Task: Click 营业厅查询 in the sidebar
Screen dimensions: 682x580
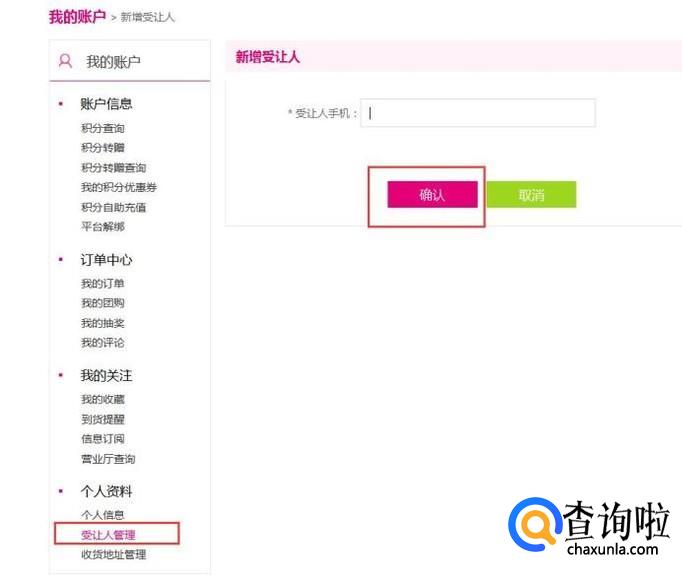Action: click(108, 459)
